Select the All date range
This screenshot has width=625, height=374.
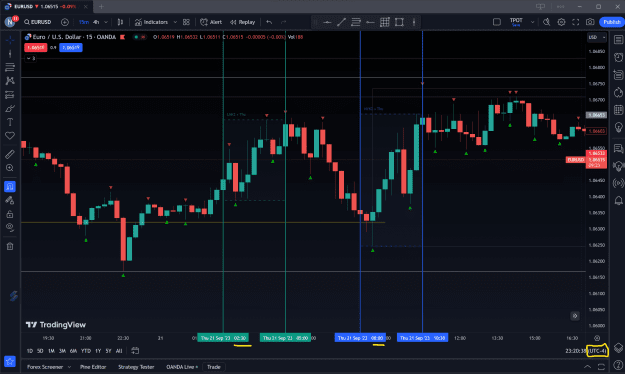pyautogui.click(x=119, y=351)
